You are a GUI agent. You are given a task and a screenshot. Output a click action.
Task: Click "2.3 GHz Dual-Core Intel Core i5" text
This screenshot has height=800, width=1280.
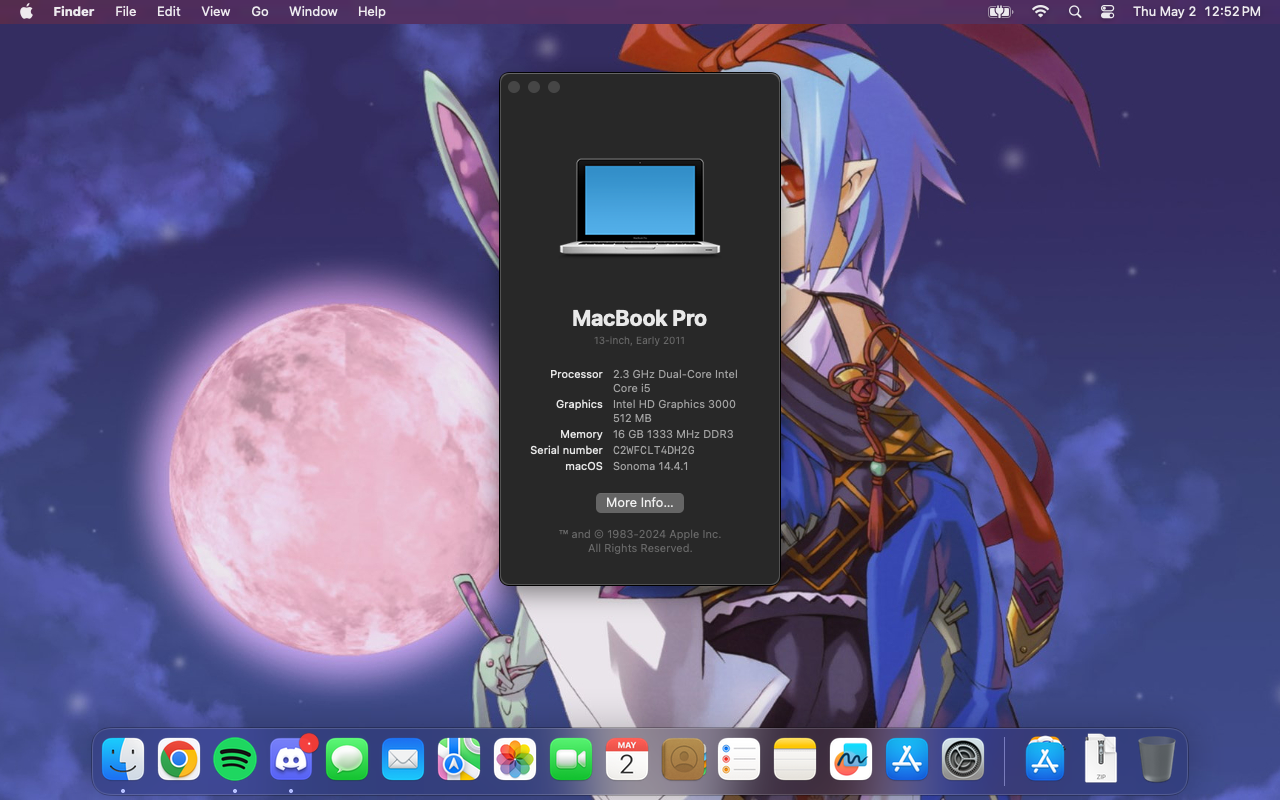click(x=675, y=381)
